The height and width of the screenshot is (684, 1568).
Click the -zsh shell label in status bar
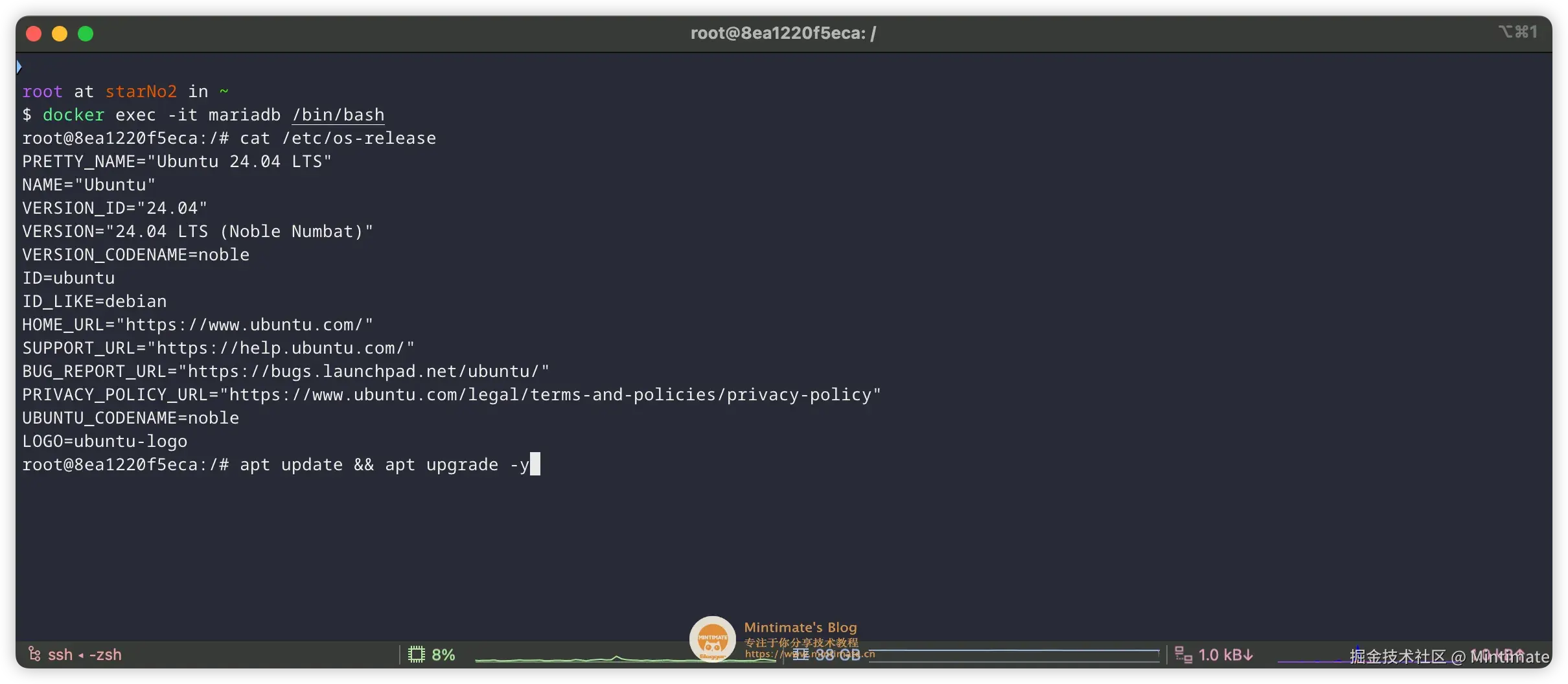[x=105, y=654]
